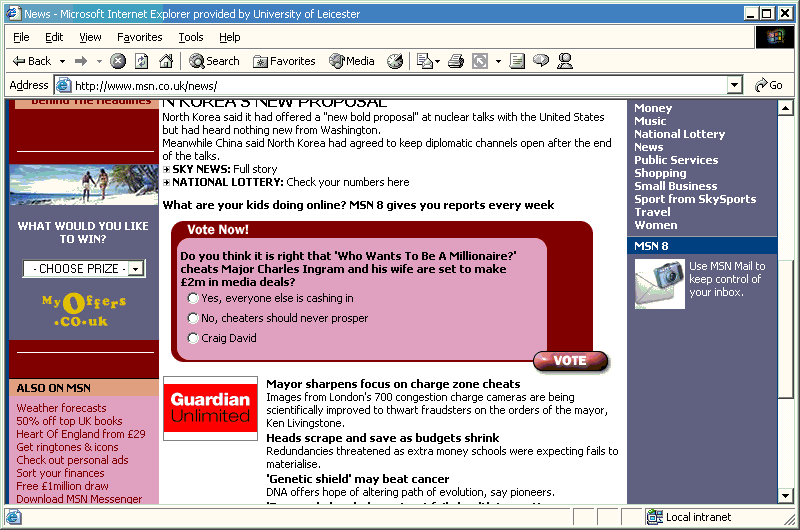
Task: Click the scrollbar down arrow
Action: (x=785, y=495)
